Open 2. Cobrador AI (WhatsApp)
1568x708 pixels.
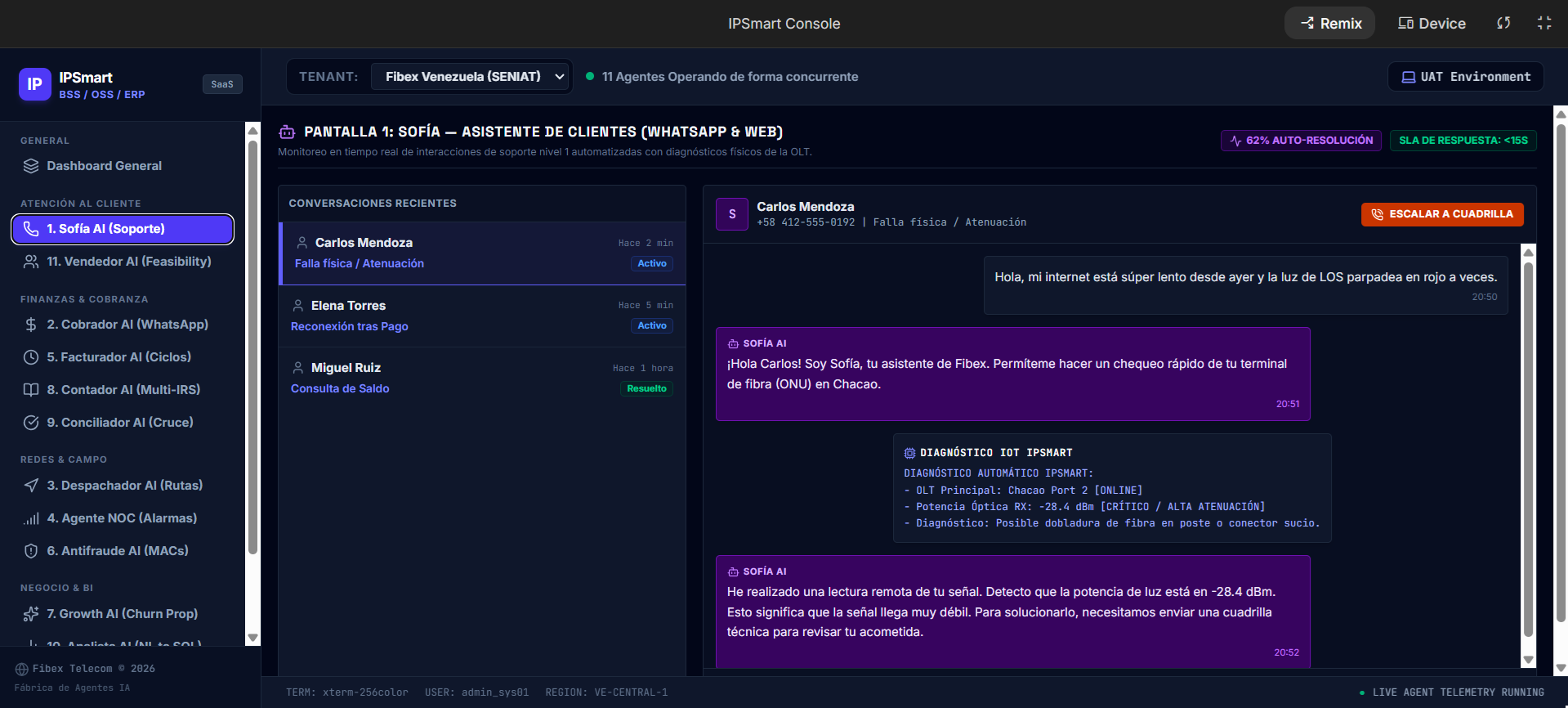click(123, 325)
